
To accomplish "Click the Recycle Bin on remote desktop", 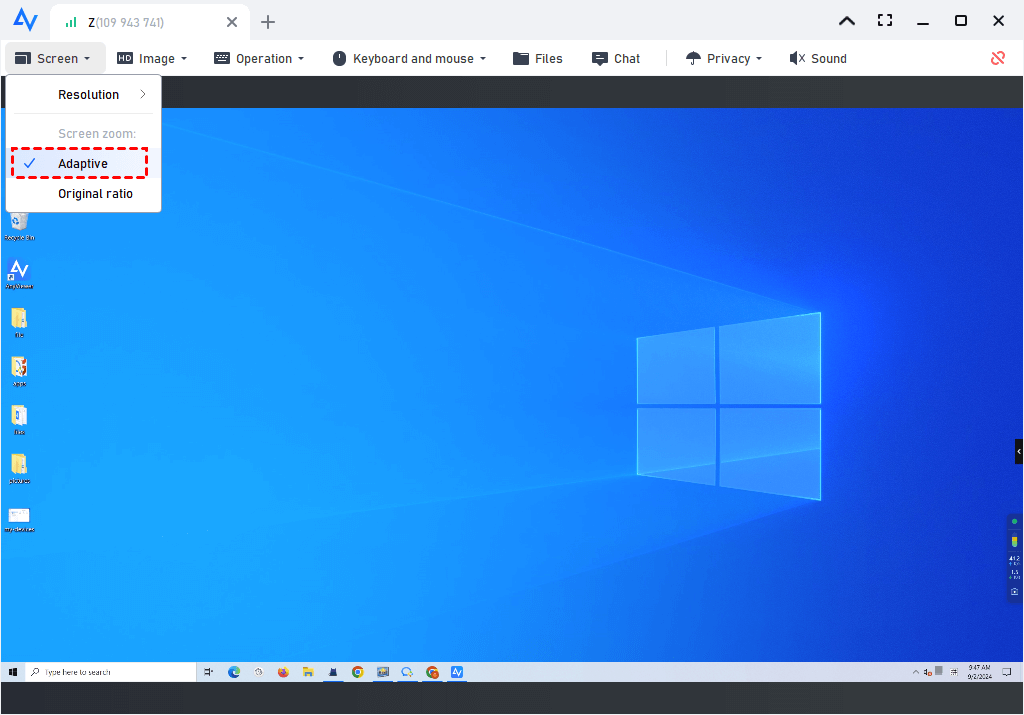I will tap(18, 222).
